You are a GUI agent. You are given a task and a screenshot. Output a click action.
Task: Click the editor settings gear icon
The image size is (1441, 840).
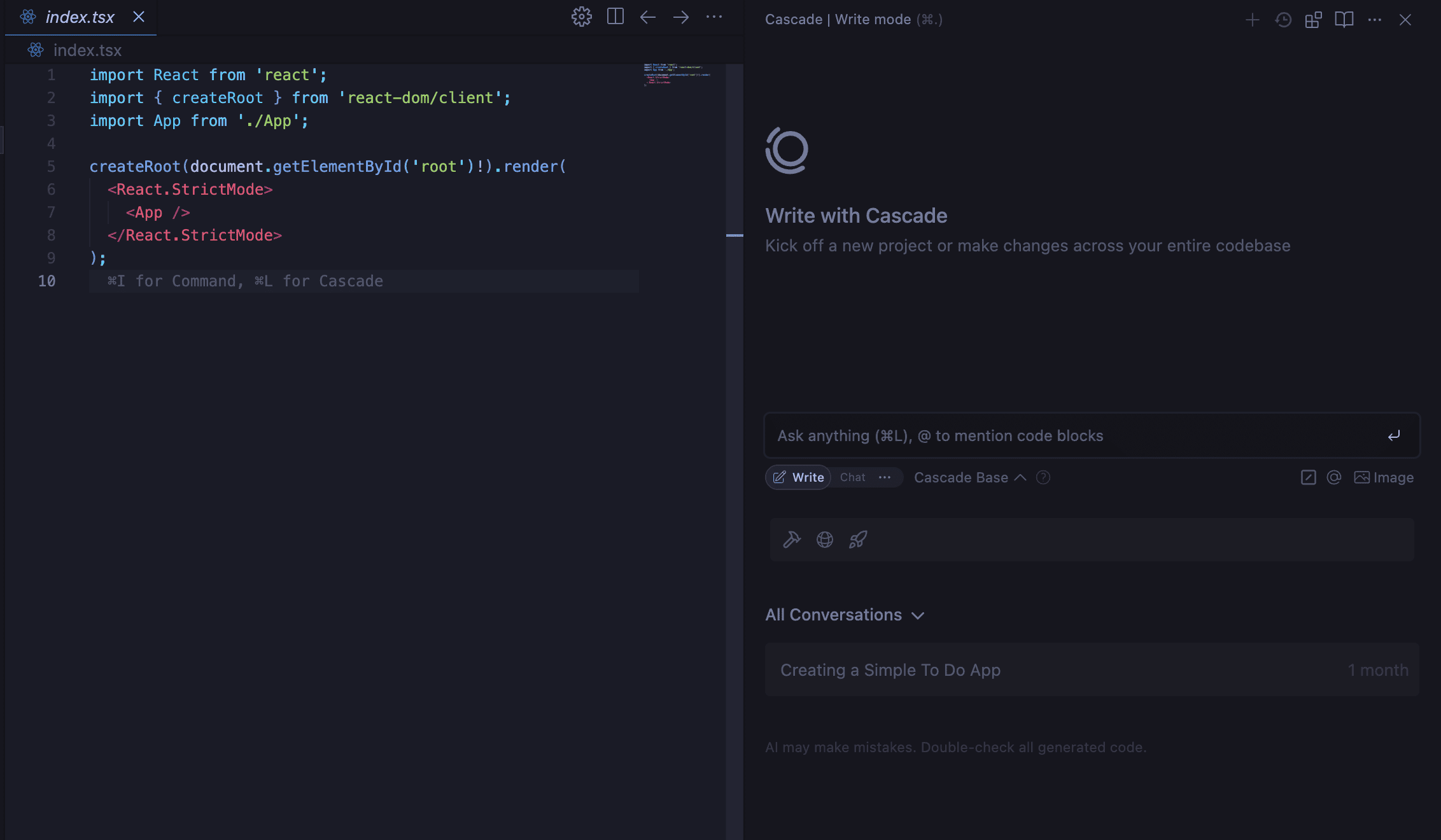coord(581,17)
